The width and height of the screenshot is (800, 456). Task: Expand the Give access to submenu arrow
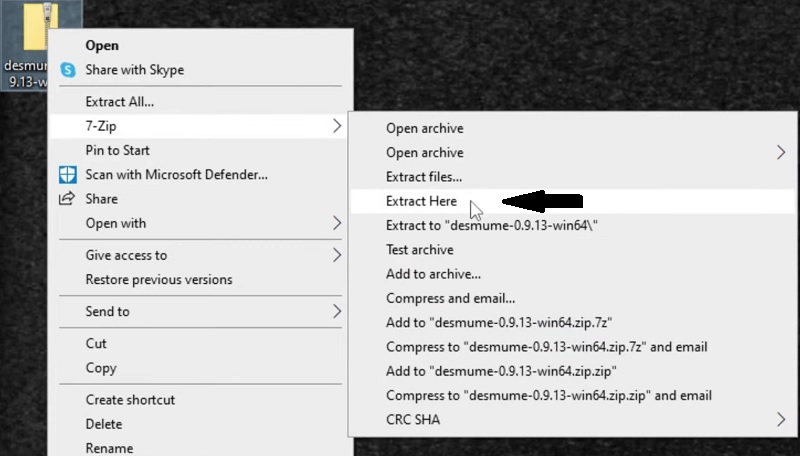coord(337,255)
